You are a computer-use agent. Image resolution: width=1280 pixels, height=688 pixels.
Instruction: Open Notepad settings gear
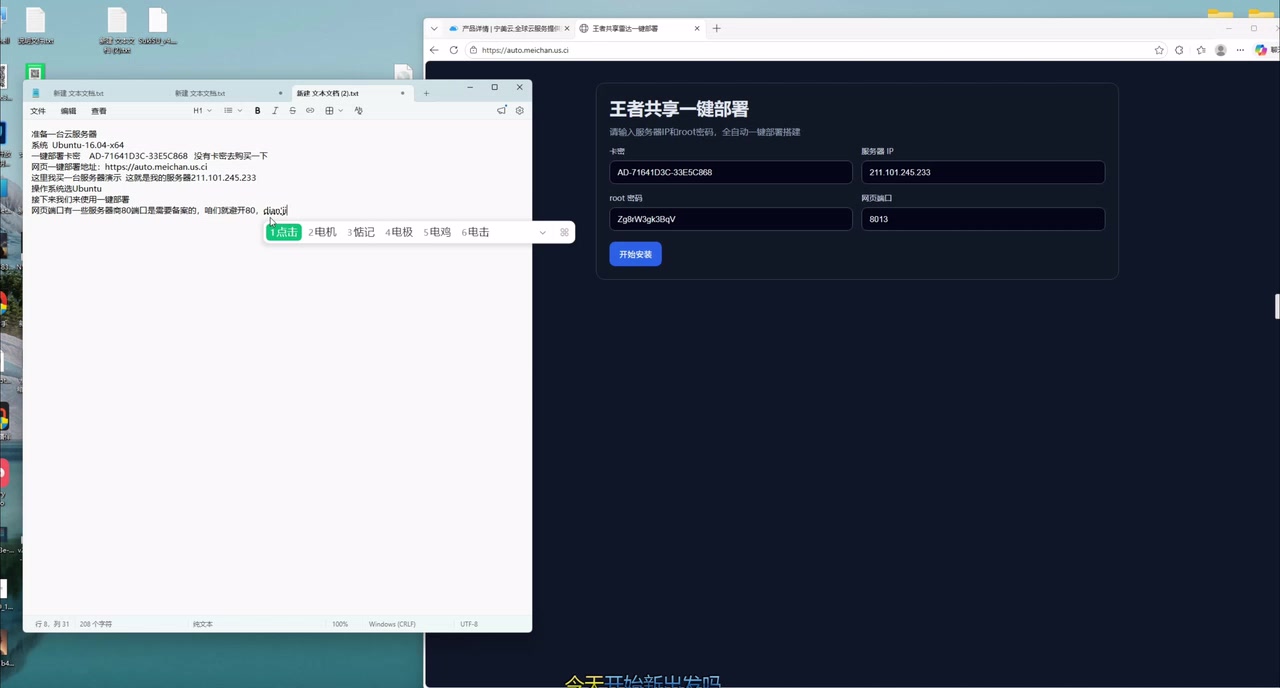pyautogui.click(x=519, y=111)
